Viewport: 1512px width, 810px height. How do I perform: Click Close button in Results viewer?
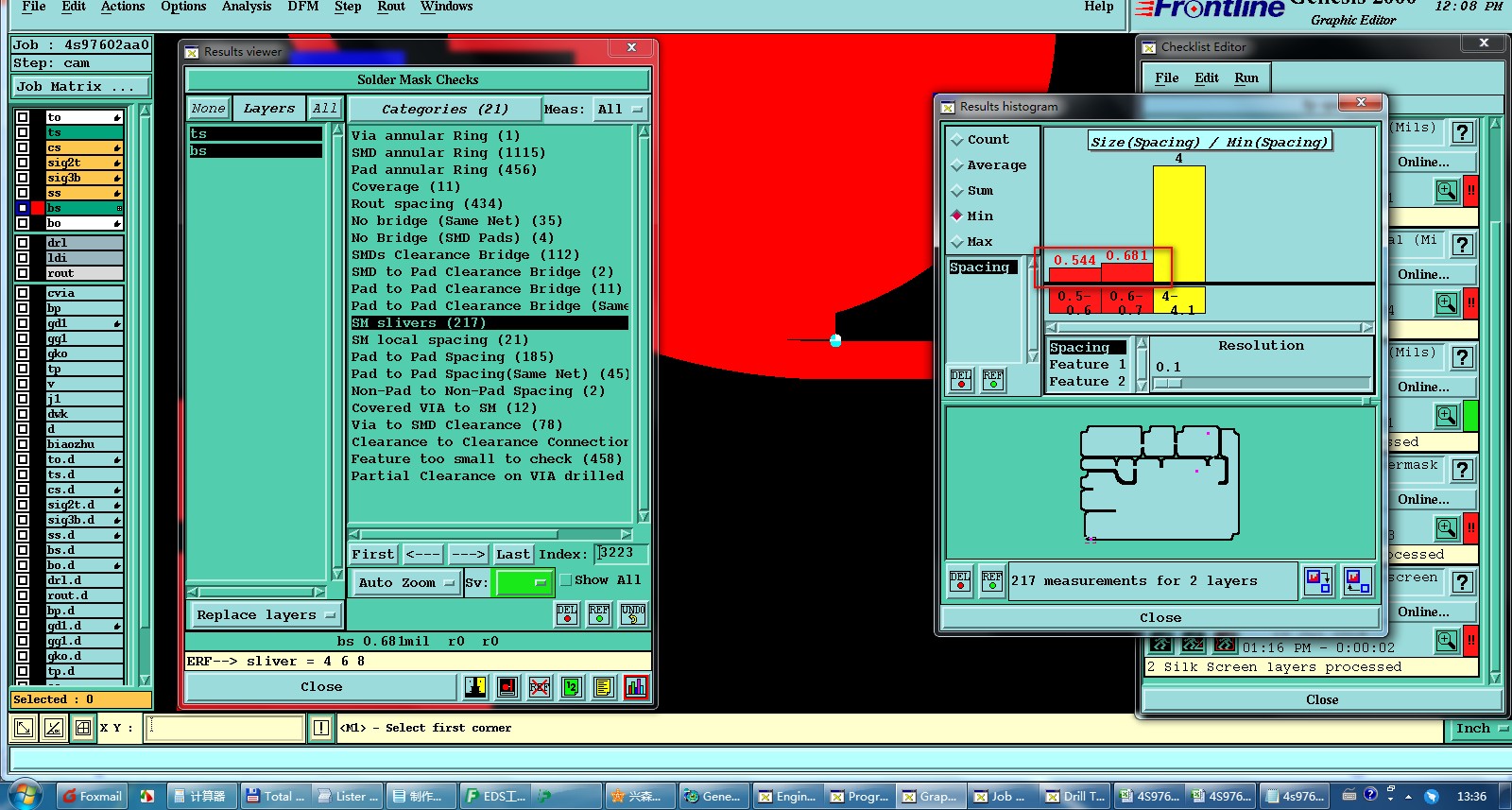click(321, 687)
